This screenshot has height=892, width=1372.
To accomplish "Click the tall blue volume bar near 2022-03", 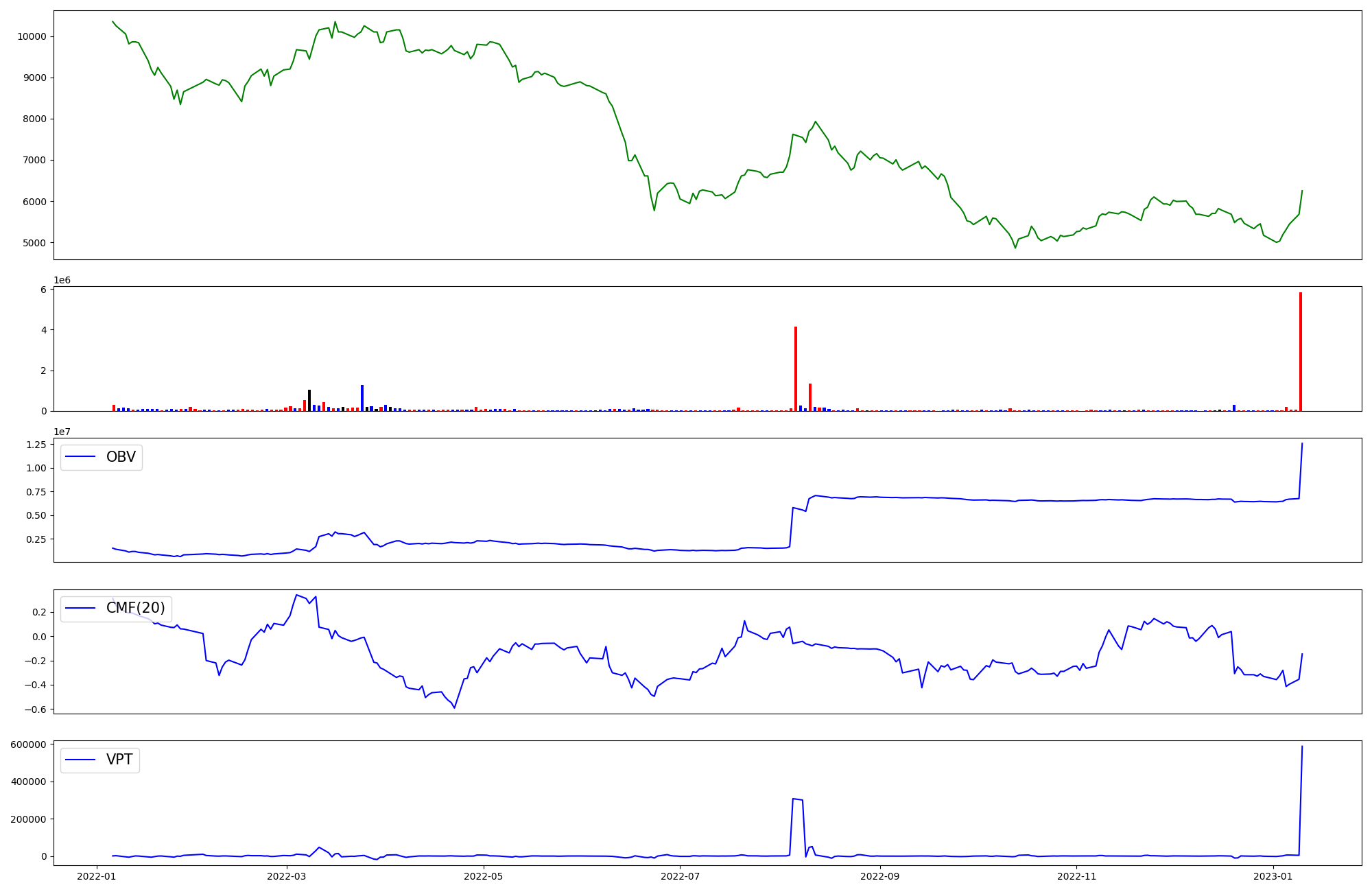I will tap(362, 398).
